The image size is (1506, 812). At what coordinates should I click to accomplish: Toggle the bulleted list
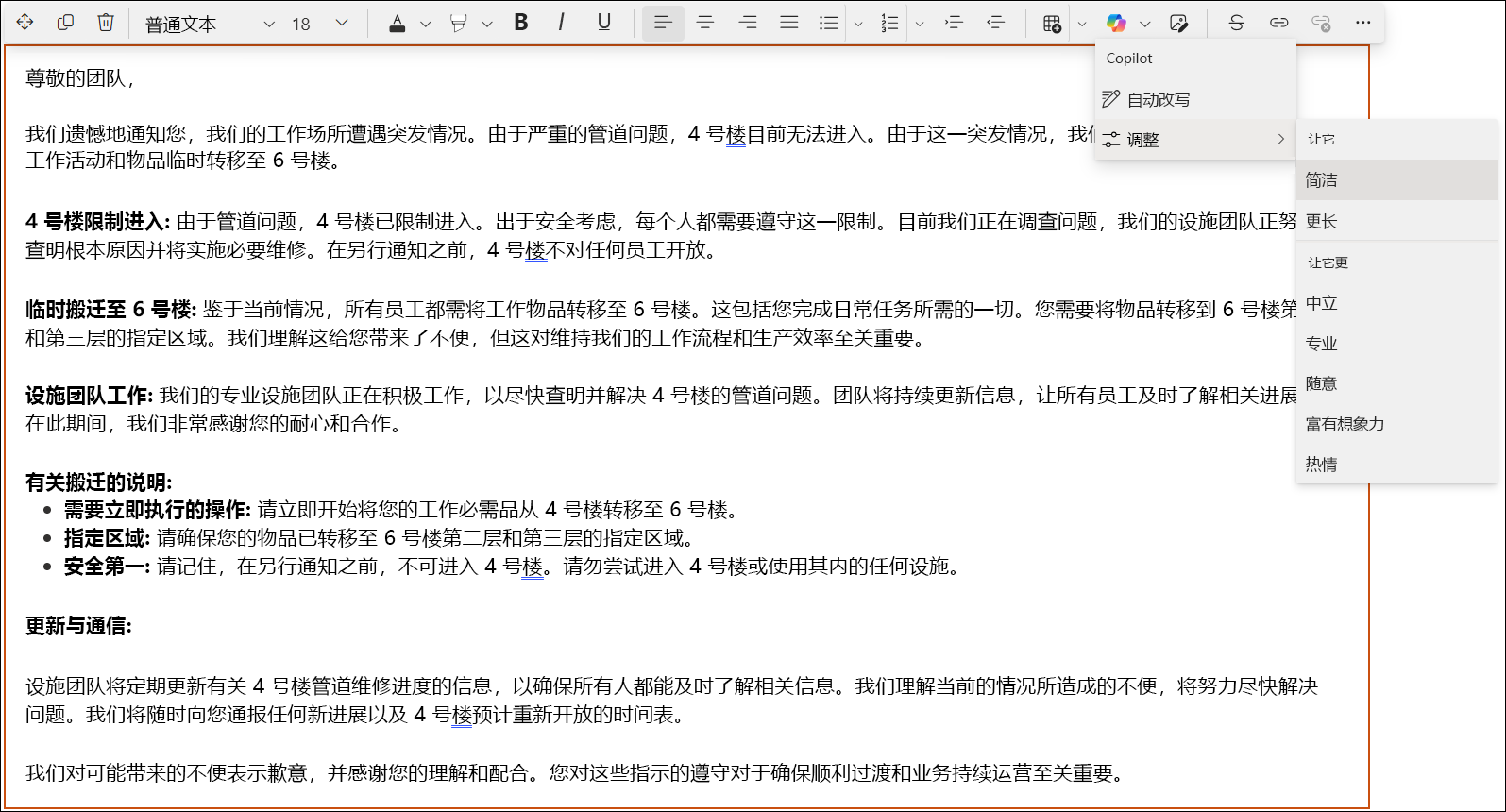click(828, 23)
